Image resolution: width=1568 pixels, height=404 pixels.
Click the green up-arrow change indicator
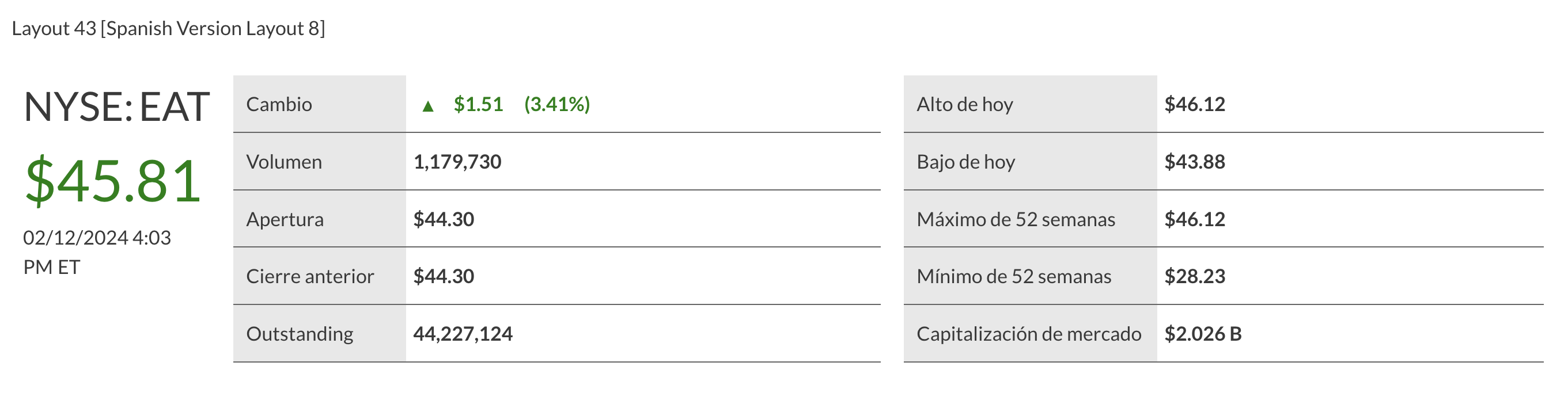[428, 106]
